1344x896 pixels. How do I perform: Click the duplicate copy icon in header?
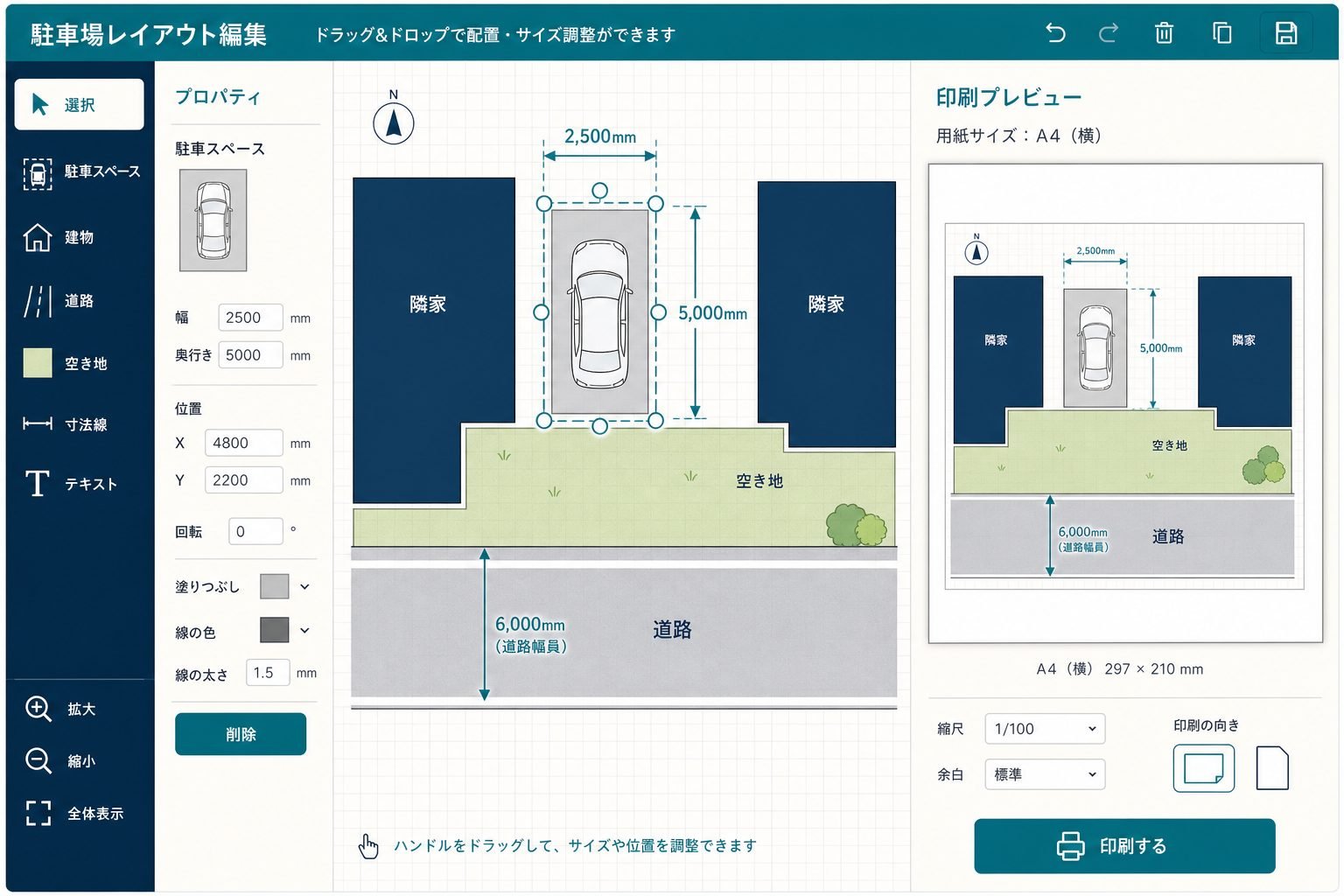[x=1221, y=33]
